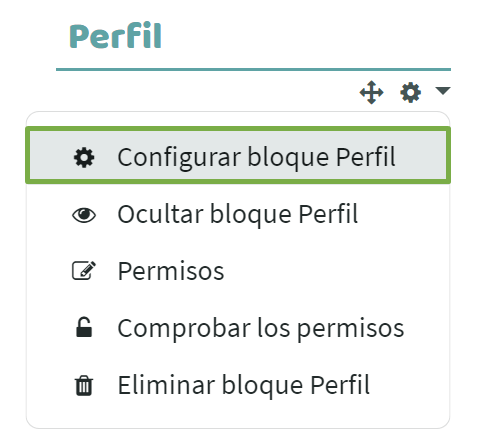Click the gear icon beside Configurar bloque

coord(84,158)
